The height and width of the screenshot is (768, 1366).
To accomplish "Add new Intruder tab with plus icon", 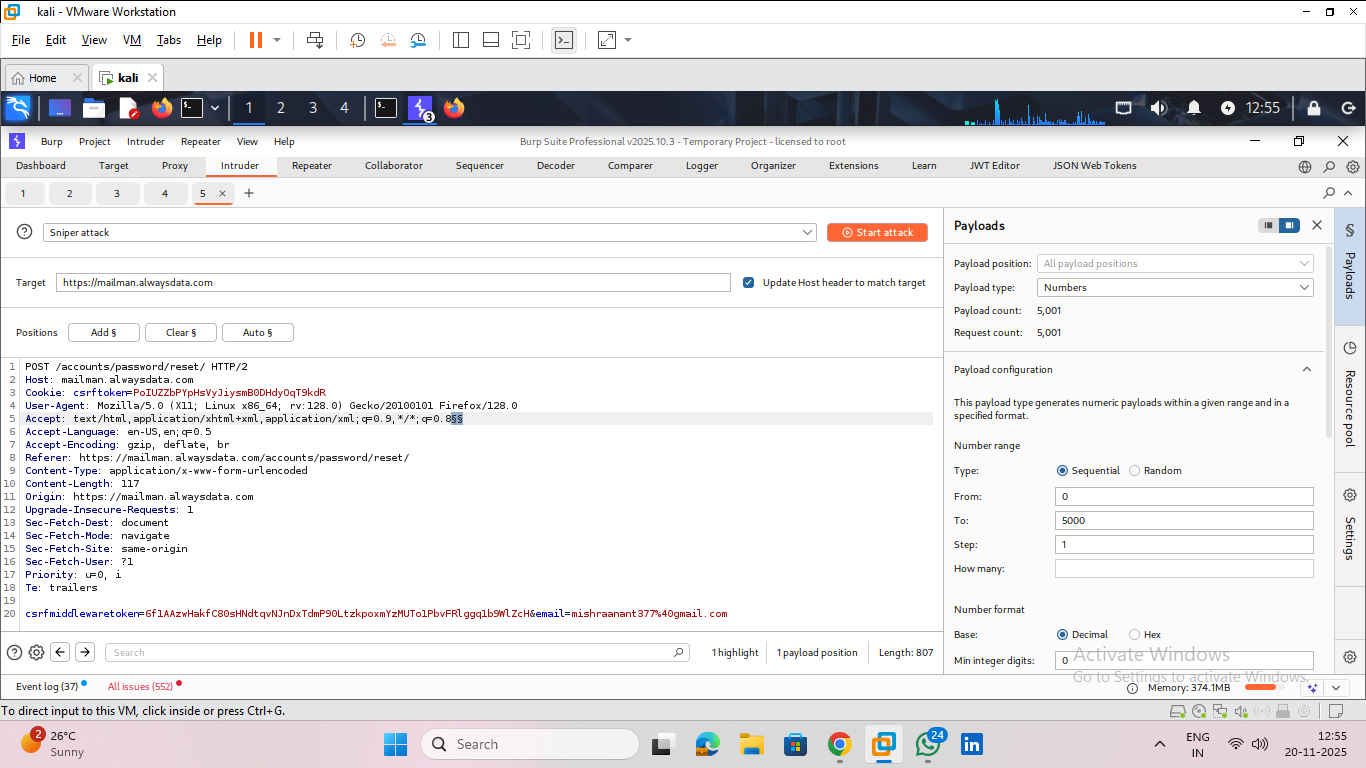I will click(x=249, y=193).
